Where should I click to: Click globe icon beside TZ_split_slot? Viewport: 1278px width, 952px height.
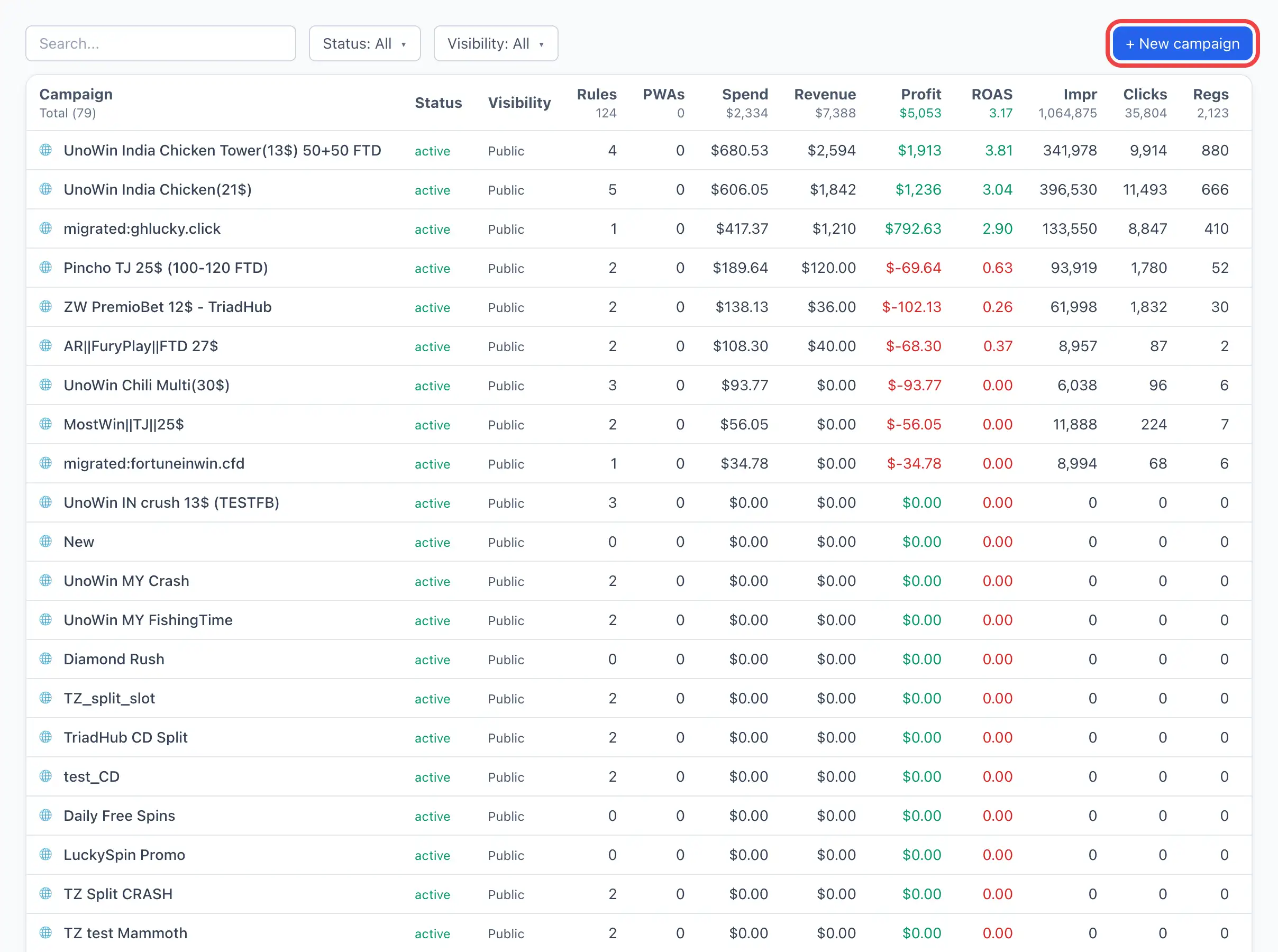(x=45, y=698)
